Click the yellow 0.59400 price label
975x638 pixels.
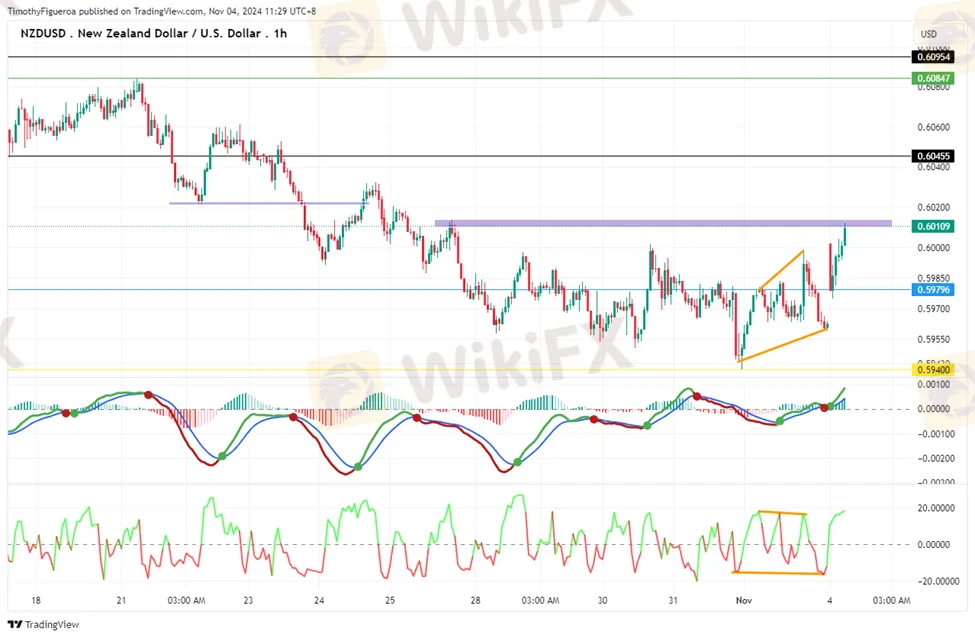pyautogui.click(x=933, y=370)
